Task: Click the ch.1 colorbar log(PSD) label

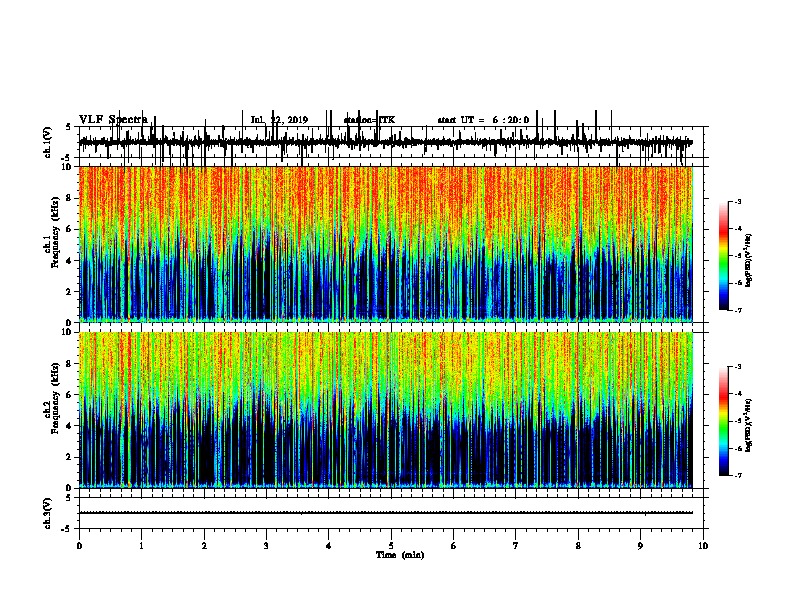Action: 748,260
